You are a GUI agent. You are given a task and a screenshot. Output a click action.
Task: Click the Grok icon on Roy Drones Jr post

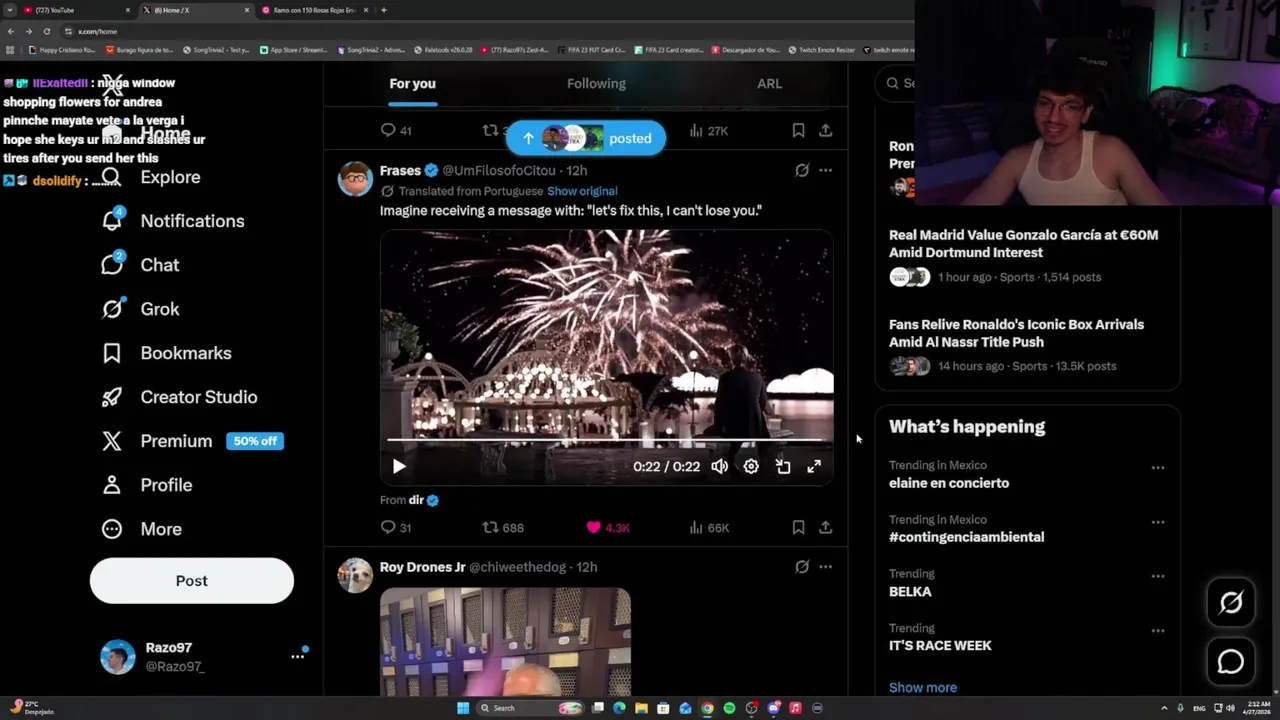[802, 567]
